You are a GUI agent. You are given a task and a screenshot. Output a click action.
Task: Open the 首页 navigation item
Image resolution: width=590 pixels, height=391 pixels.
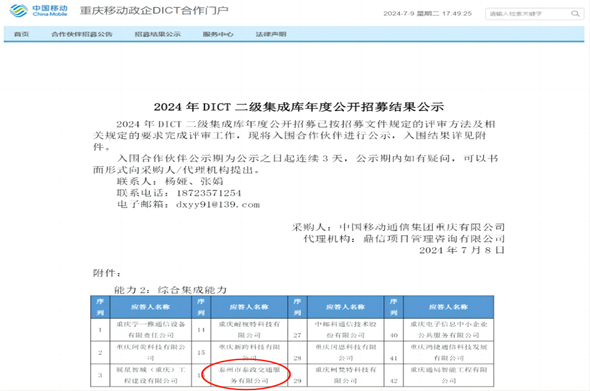click(21, 34)
